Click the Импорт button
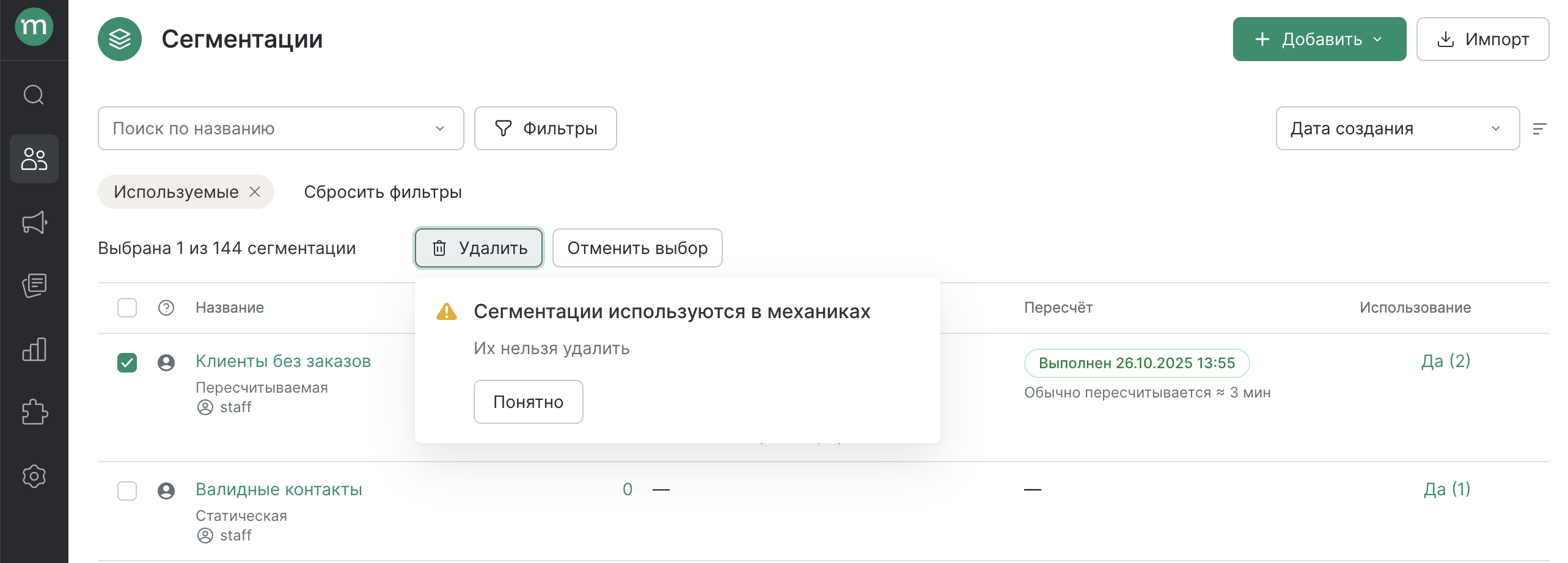This screenshot has height=563, width=1568. pos(1482,39)
